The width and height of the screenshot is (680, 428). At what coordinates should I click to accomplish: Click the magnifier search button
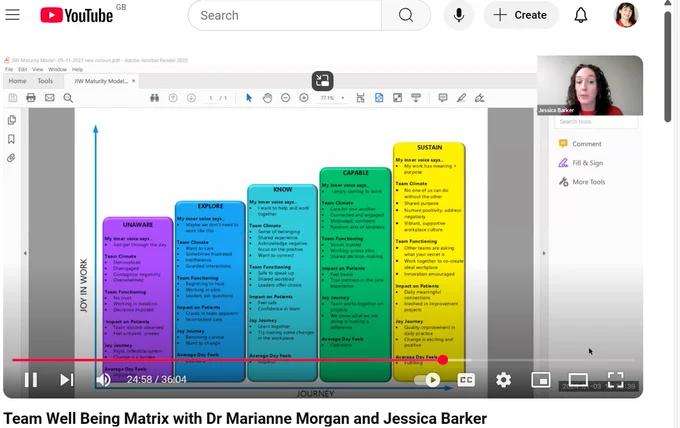pos(406,15)
